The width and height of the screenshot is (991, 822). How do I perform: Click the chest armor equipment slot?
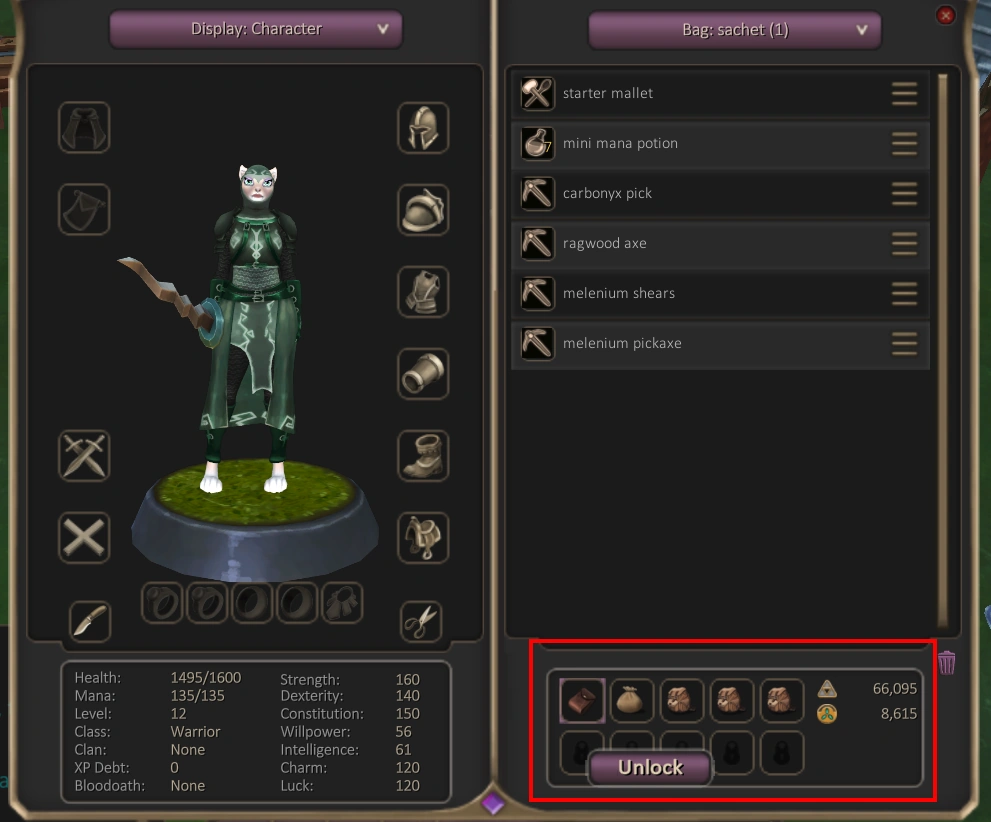(423, 292)
